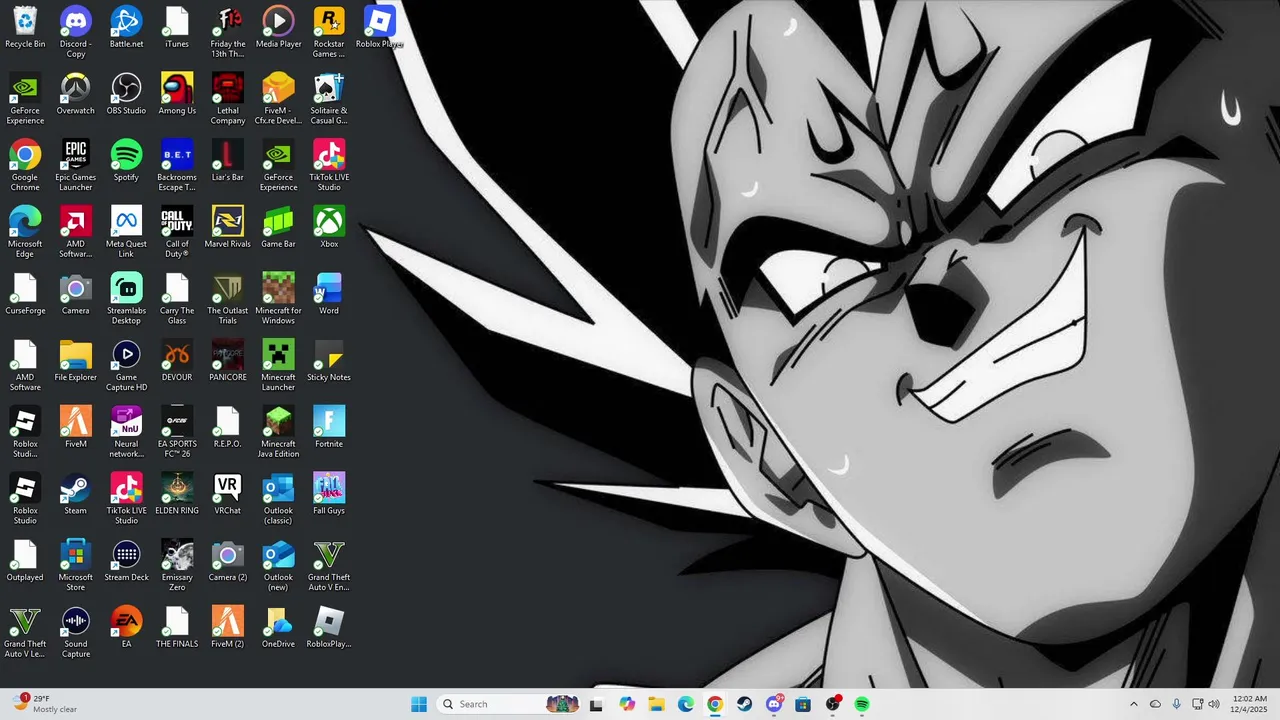The height and width of the screenshot is (720, 1280).
Task: Show hidden system tray icons
Action: (x=1133, y=704)
